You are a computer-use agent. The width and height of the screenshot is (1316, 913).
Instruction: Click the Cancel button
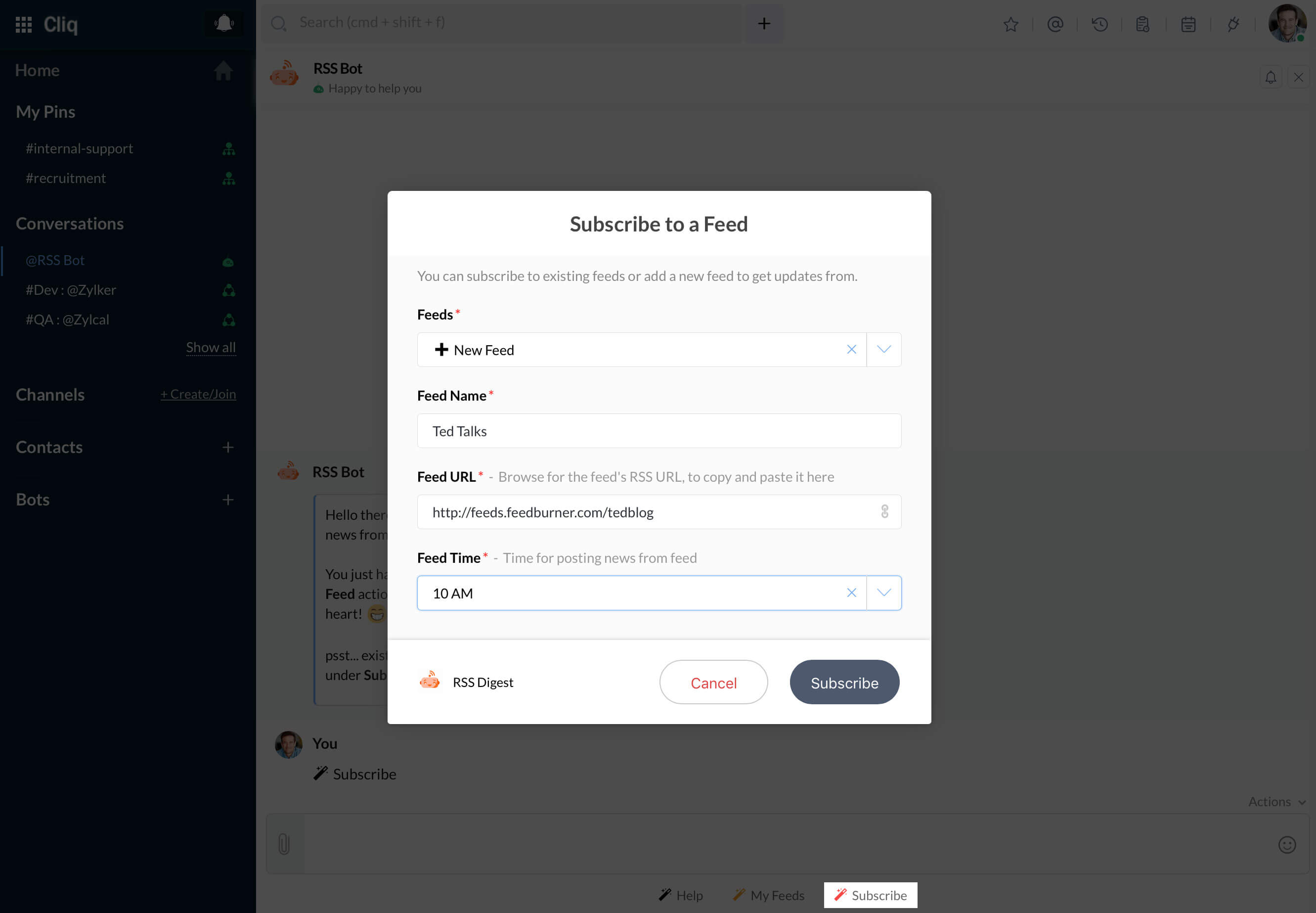coord(713,682)
